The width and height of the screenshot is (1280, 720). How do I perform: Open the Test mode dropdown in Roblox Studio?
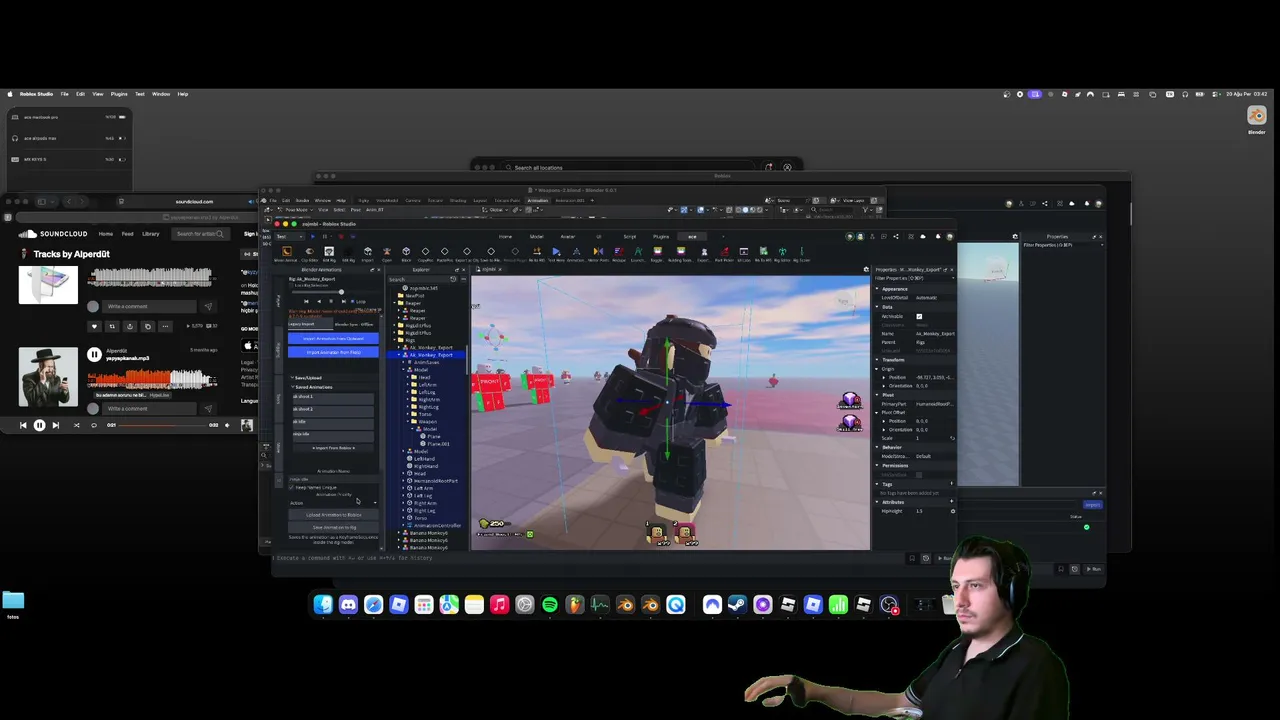(287, 236)
